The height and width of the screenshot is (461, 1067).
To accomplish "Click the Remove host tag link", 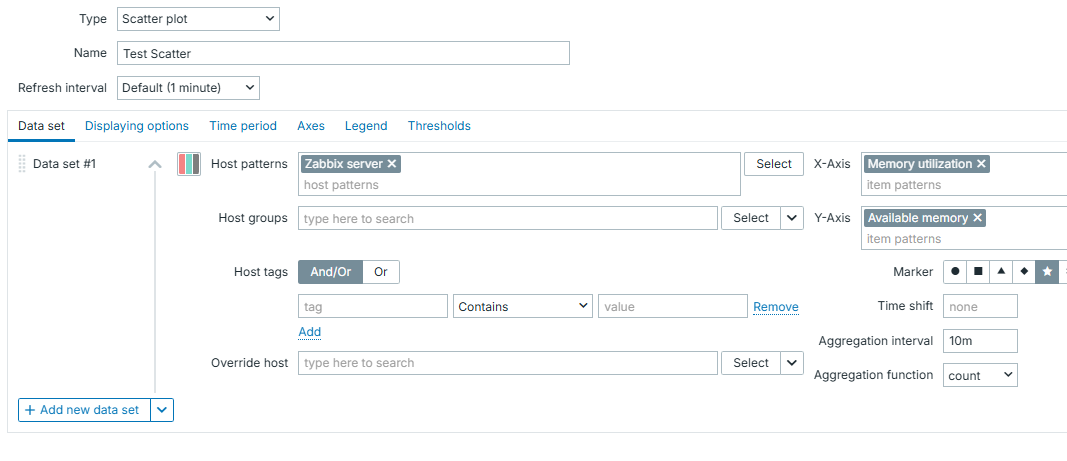I will pyautogui.click(x=775, y=307).
